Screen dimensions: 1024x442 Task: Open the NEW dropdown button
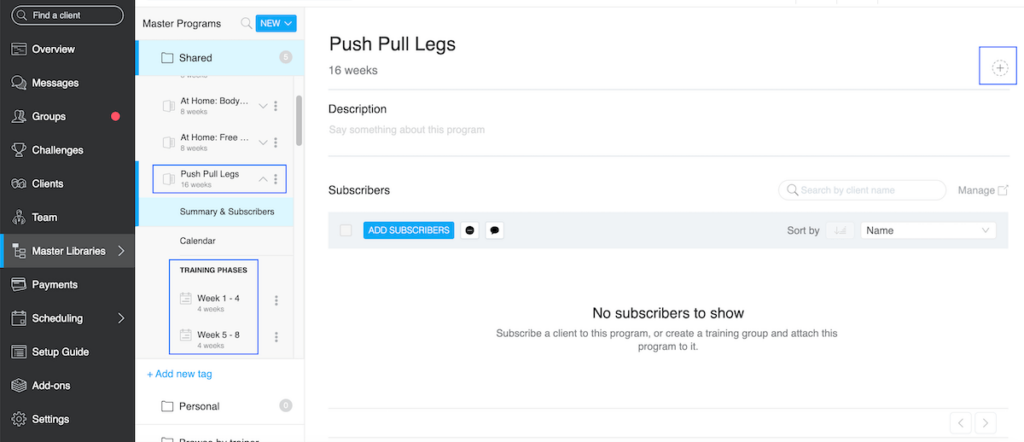[x=276, y=23]
